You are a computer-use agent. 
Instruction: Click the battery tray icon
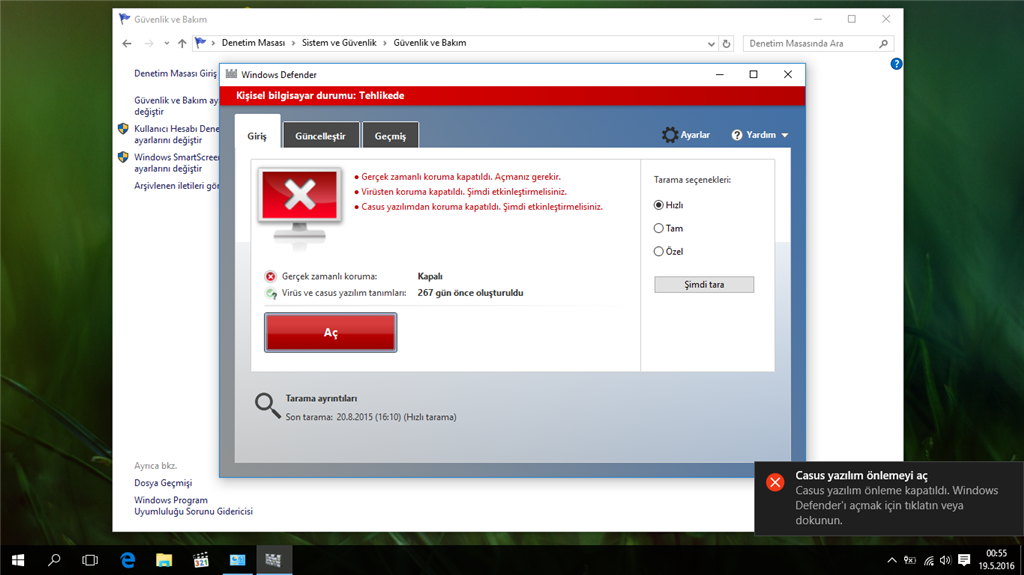pos(910,561)
